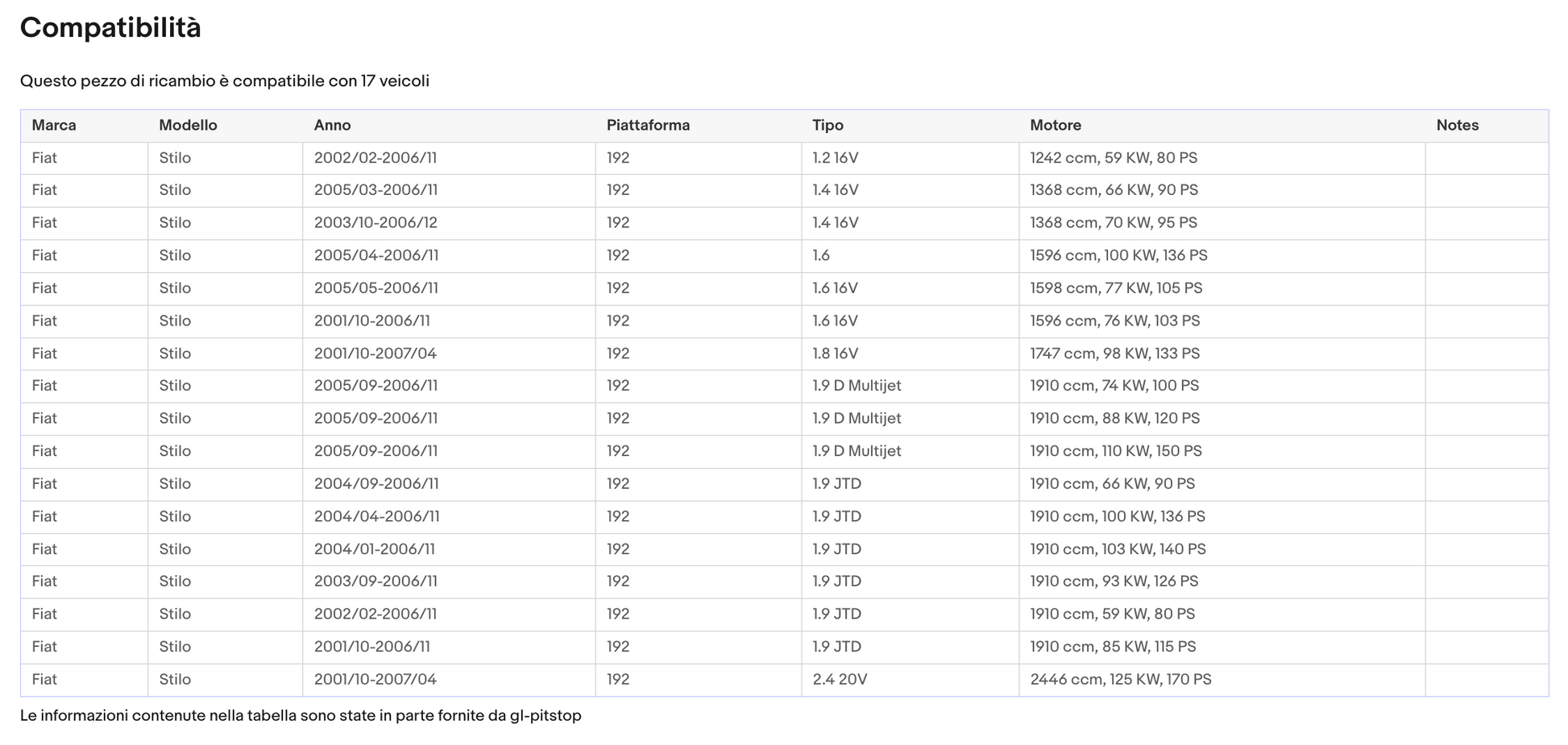Click engine cell 1242 ccm, 59 KW, 80 PS
This screenshot has width=1568, height=745.
(x=1113, y=158)
